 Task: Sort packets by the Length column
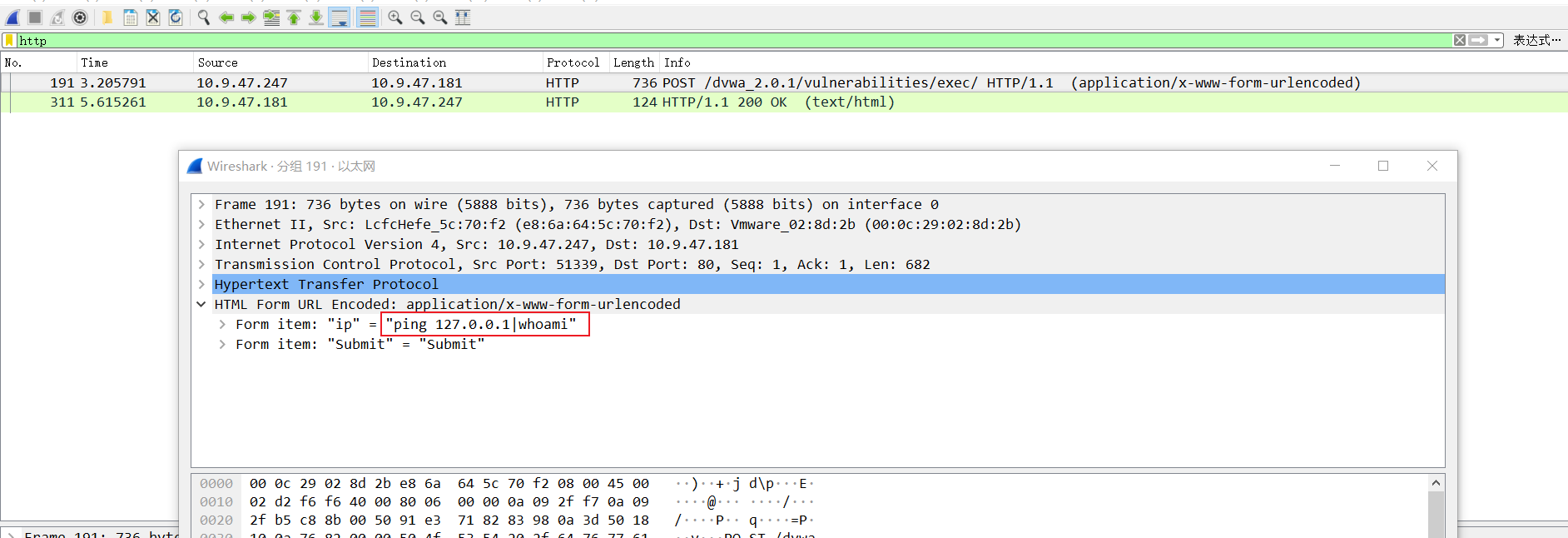634,62
